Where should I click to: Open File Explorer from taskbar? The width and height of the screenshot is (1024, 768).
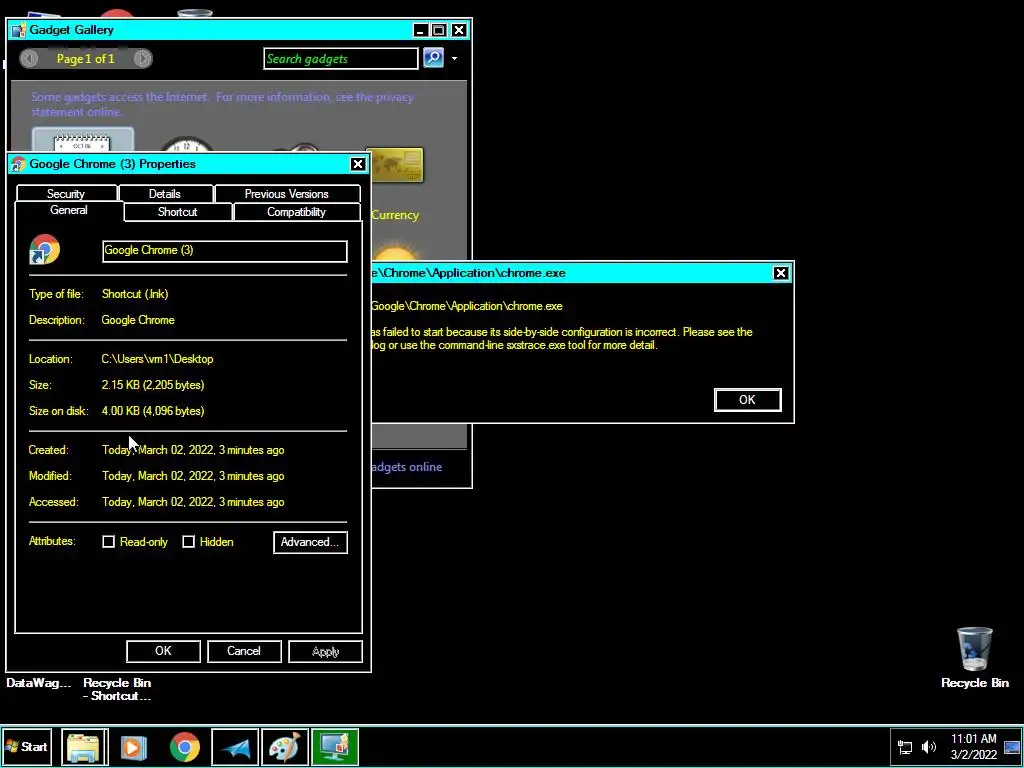click(x=84, y=747)
